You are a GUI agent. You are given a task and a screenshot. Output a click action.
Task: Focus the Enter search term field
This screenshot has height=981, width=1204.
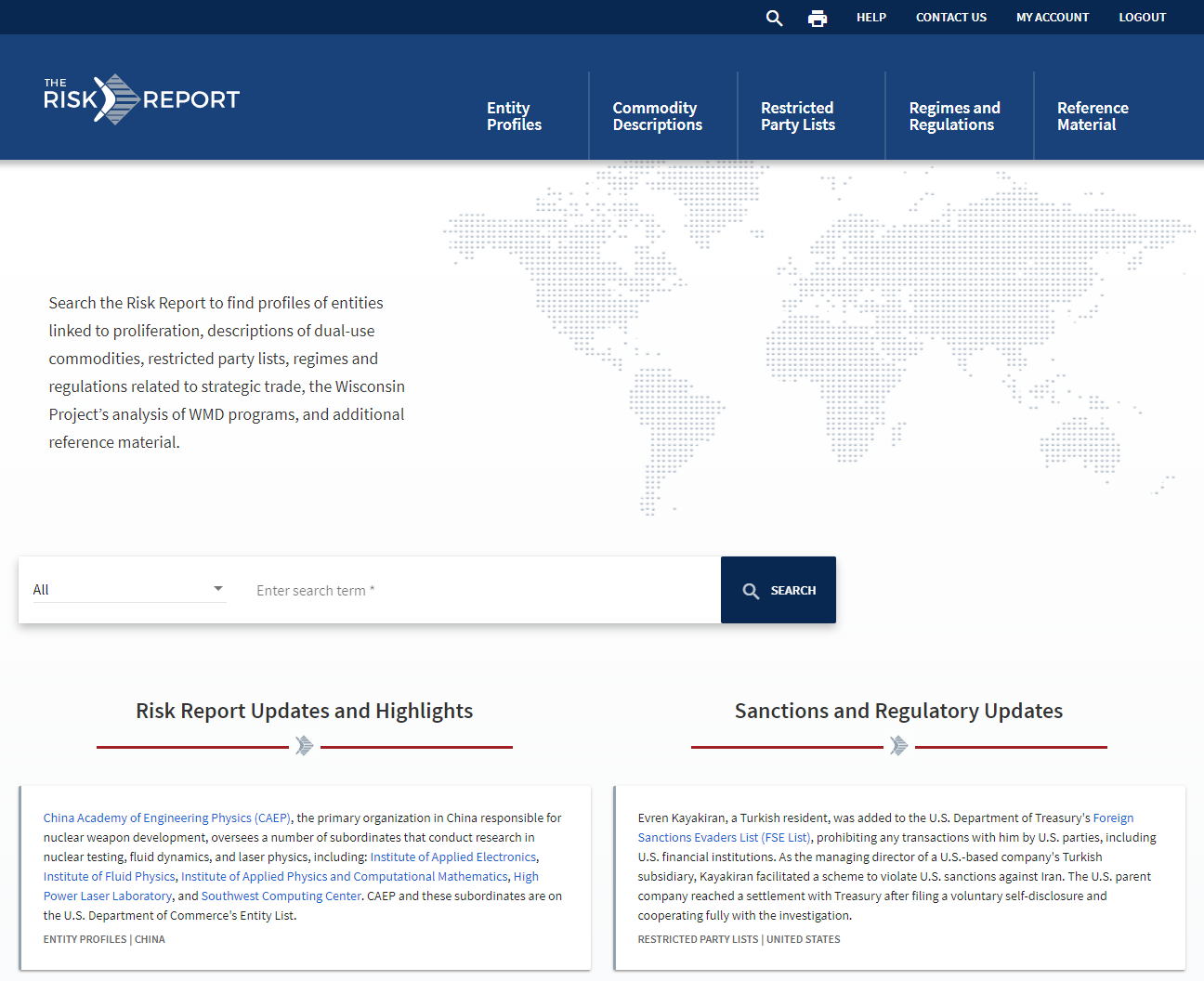(x=481, y=591)
